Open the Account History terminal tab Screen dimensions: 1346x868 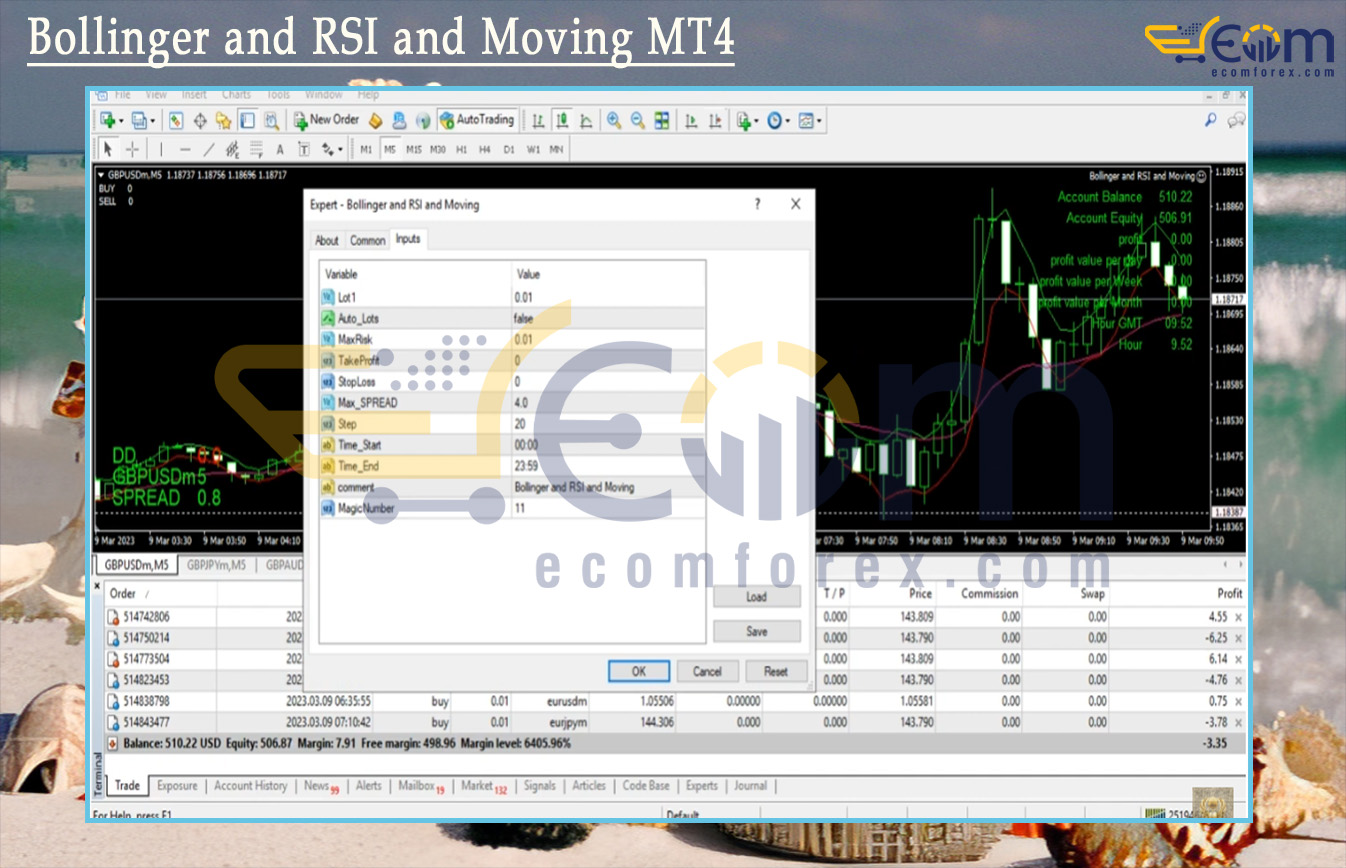click(250, 786)
